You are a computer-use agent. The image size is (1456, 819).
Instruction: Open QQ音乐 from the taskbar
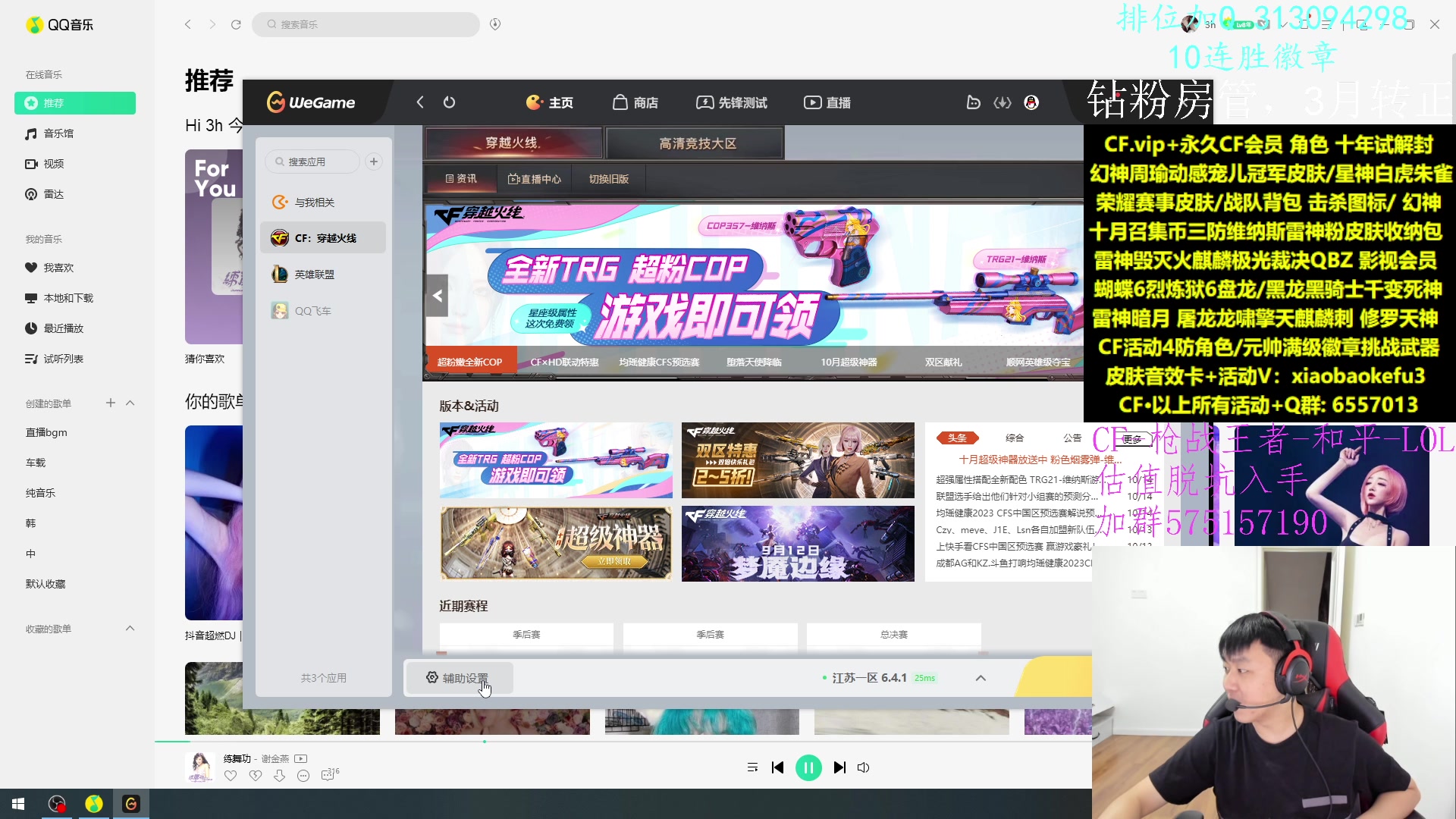[x=94, y=804]
